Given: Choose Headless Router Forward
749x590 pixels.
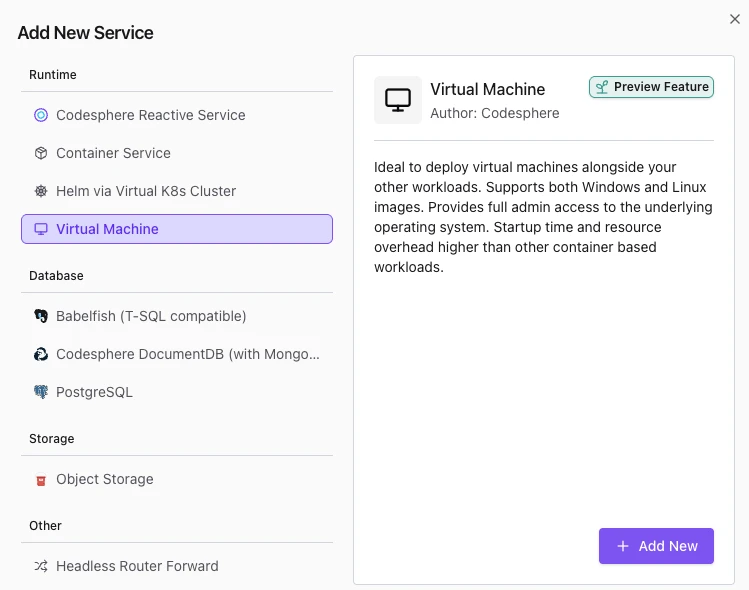Looking at the screenshot, I should 177,566.
